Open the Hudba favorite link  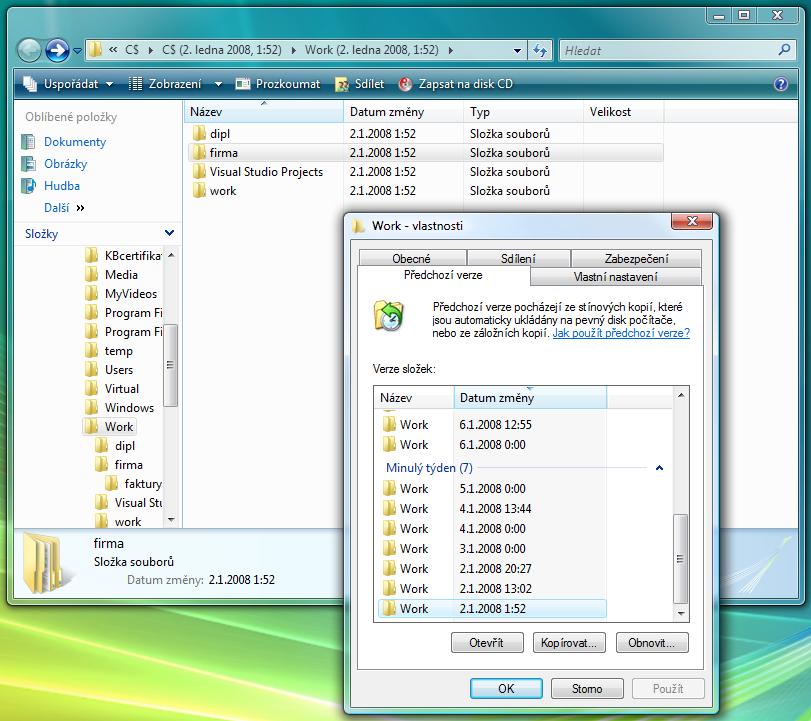[62, 186]
